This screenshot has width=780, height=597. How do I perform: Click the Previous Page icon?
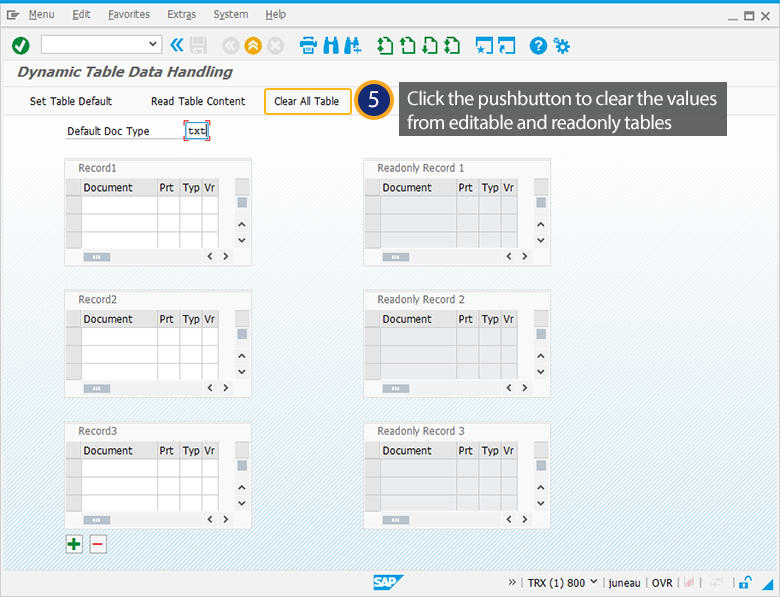coord(407,46)
